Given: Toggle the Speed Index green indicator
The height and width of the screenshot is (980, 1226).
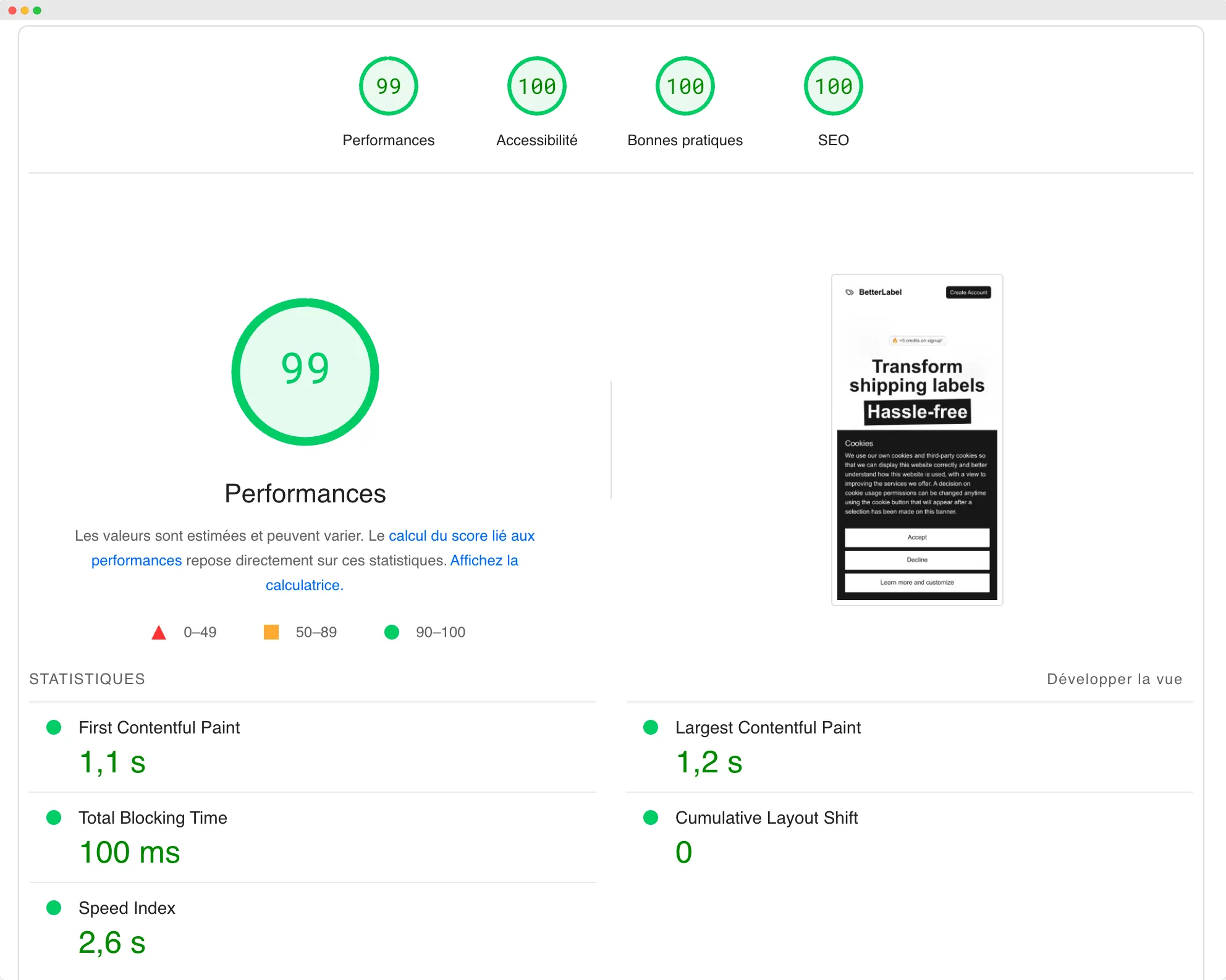Looking at the screenshot, I should pyautogui.click(x=54, y=908).
